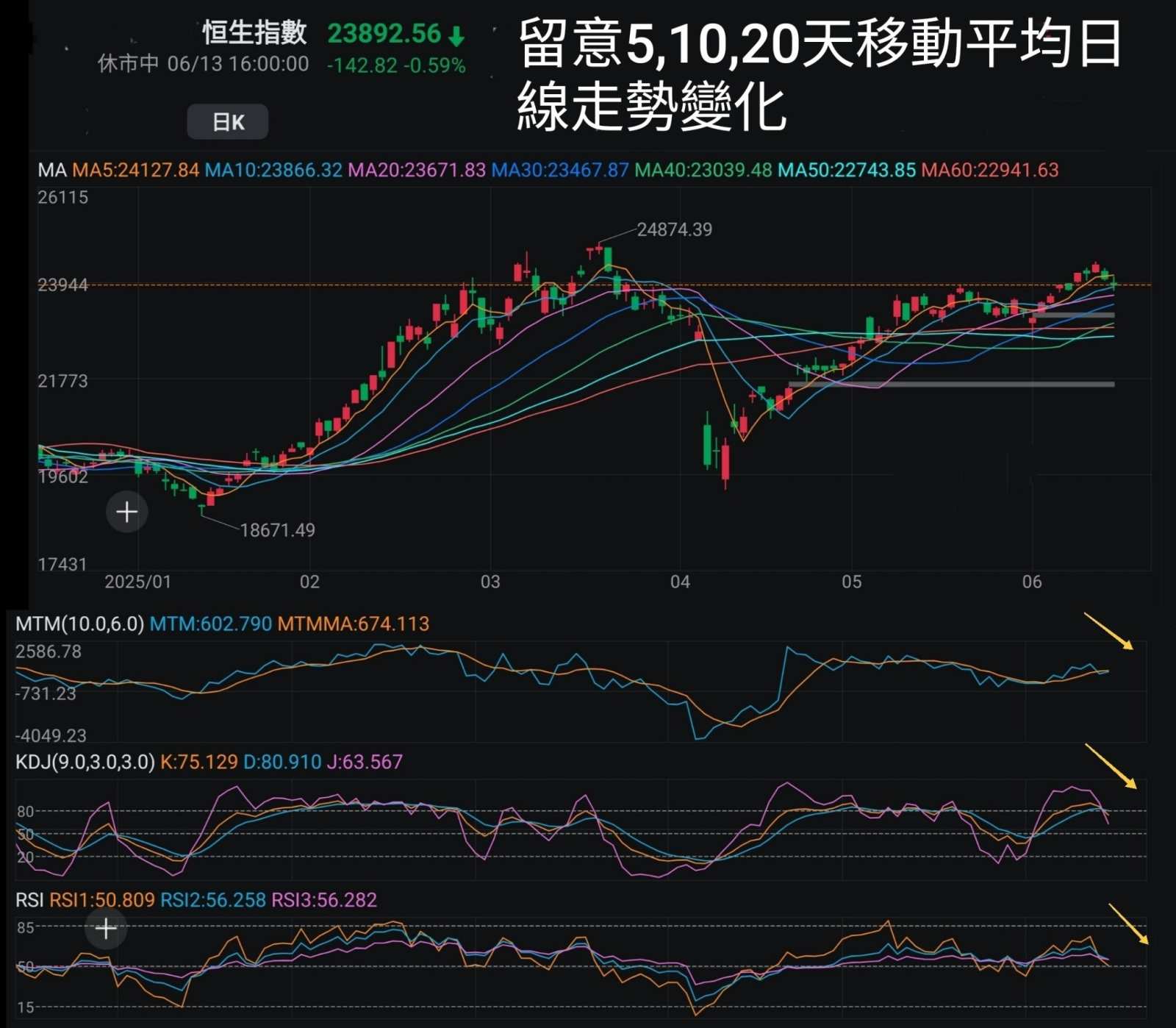Screen dimensions: 1176x1028
Task: Click the green down arrow beside 23892.56
Action: (x=456, y=35)
